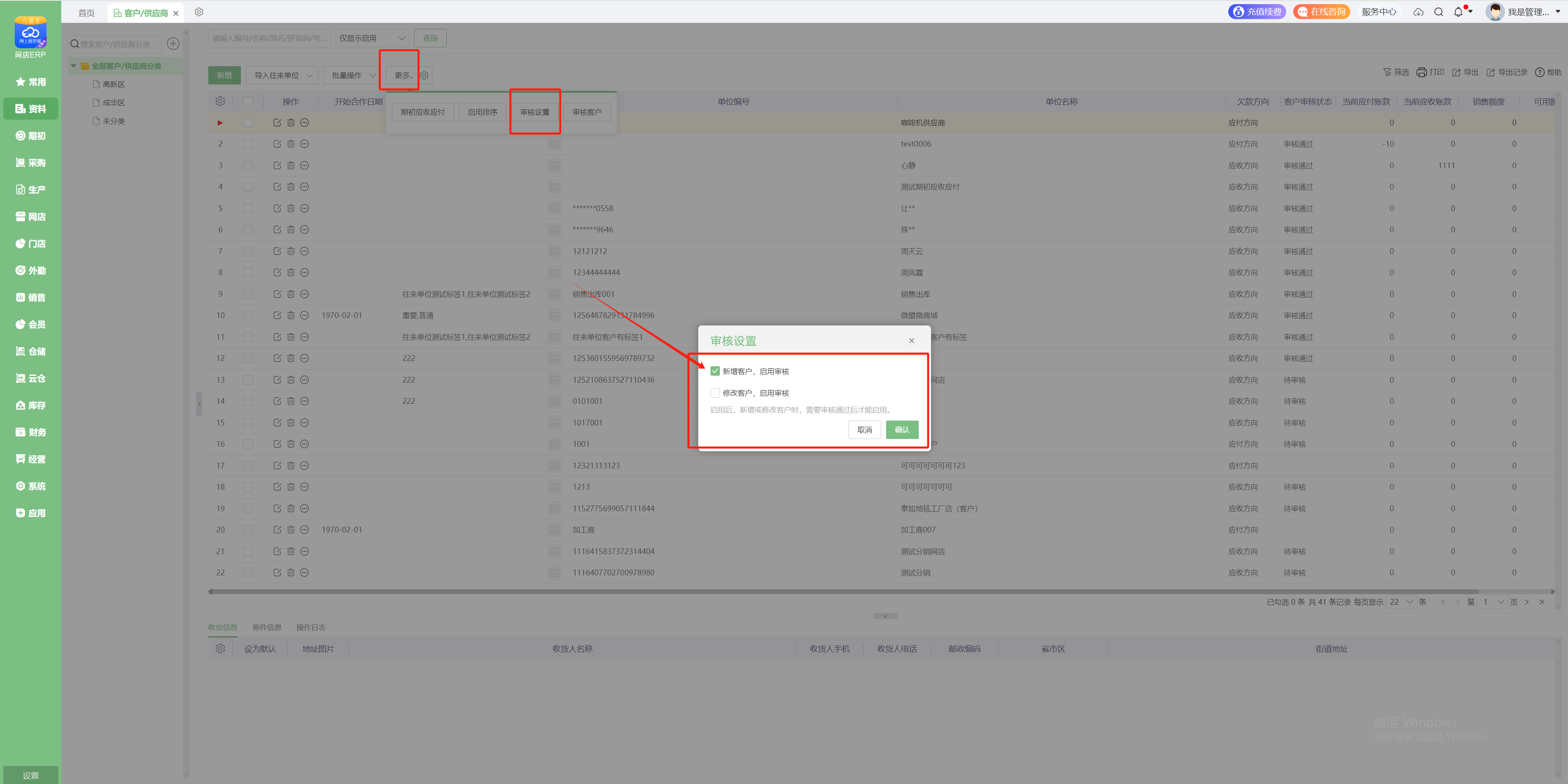Click the 在线咨询 button

coord(1321,11)
